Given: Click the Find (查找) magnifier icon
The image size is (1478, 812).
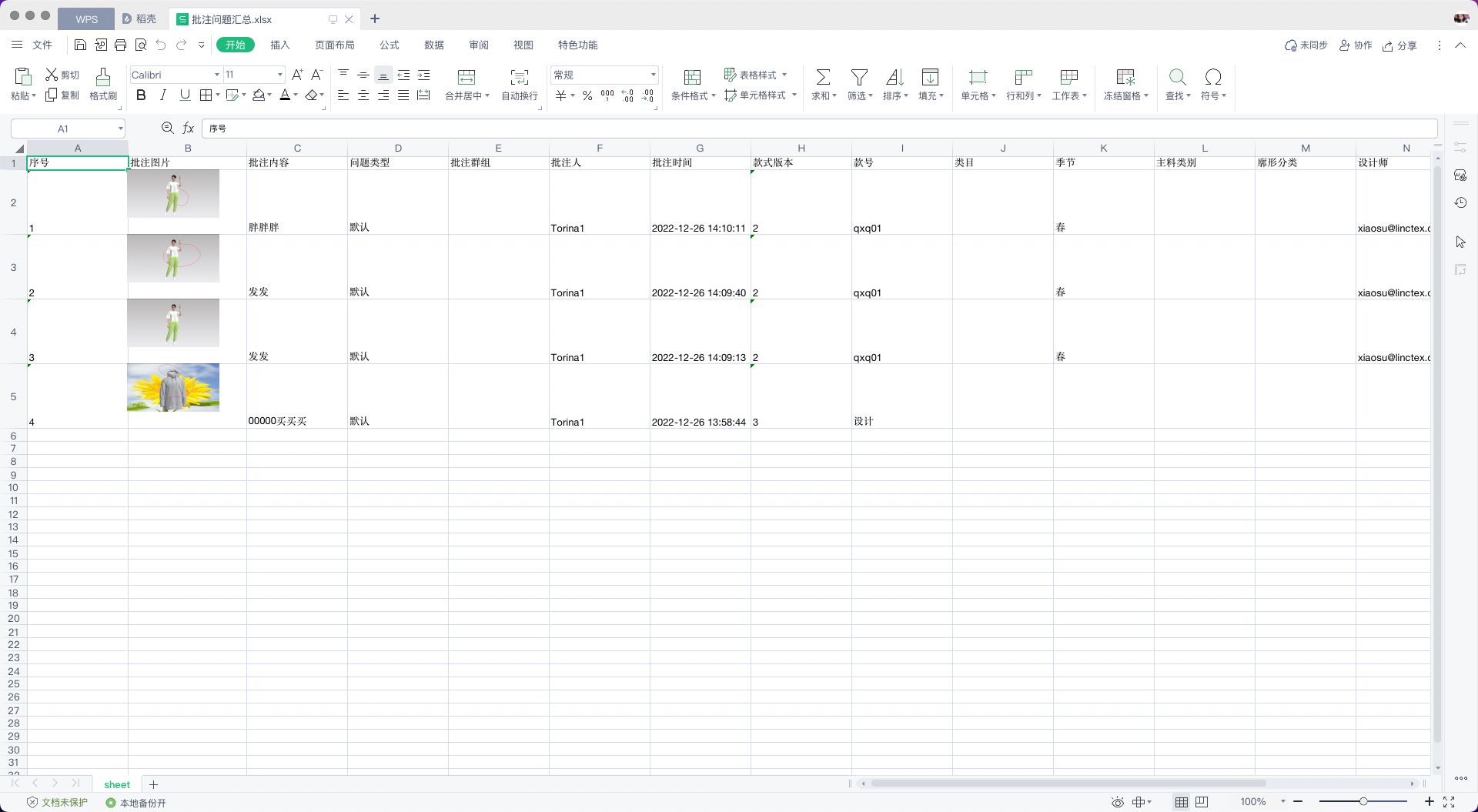Looking at the screenshot, I should 1177,77.
